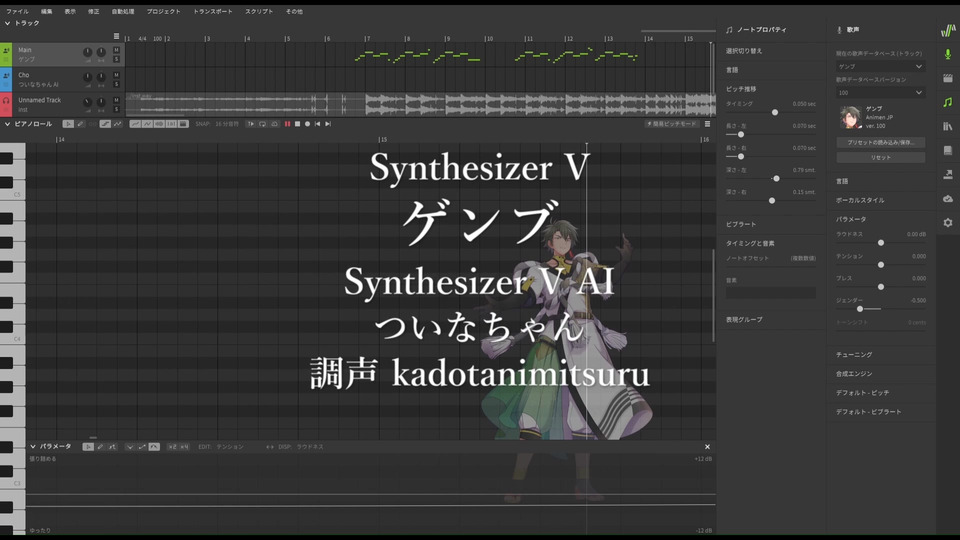The width and height of the screenshot is (960, 540).
Task: Click the x2 vertical zoom in parameter panel
Action: click(172, 447)
